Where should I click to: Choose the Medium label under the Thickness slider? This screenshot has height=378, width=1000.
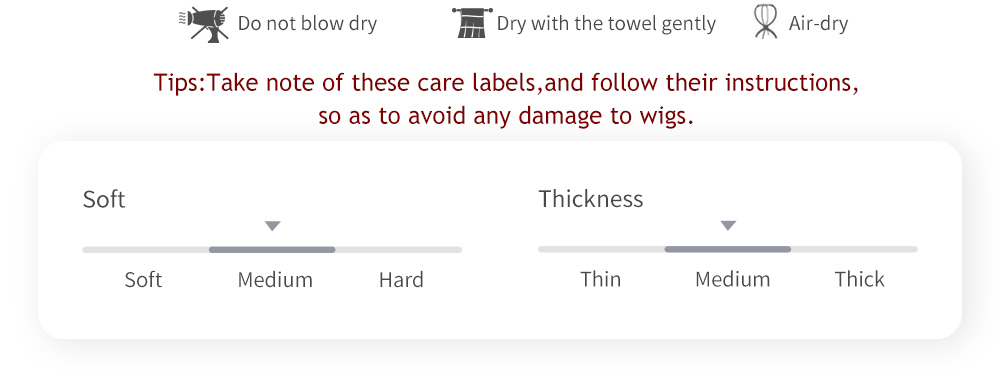pos(733,279)
